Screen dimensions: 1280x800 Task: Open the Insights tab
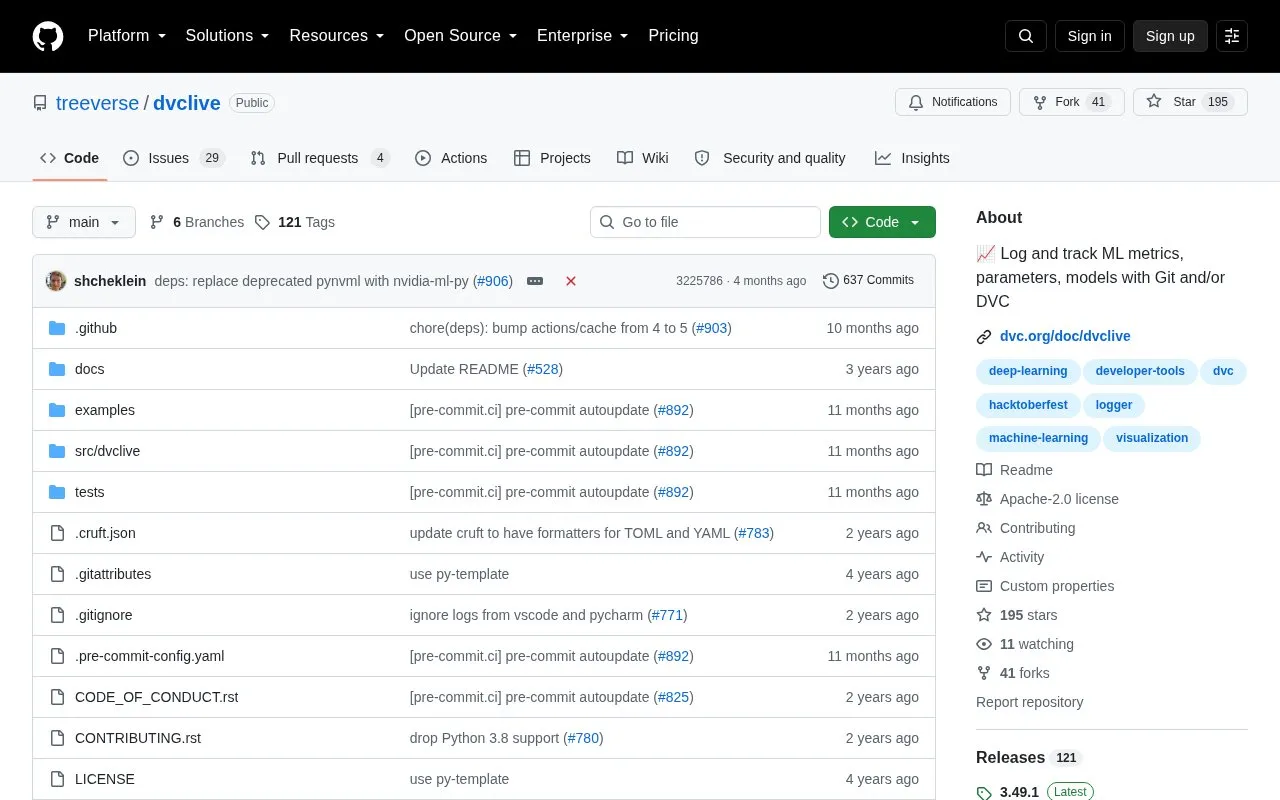pyautogui.click(x=912, y=158)
